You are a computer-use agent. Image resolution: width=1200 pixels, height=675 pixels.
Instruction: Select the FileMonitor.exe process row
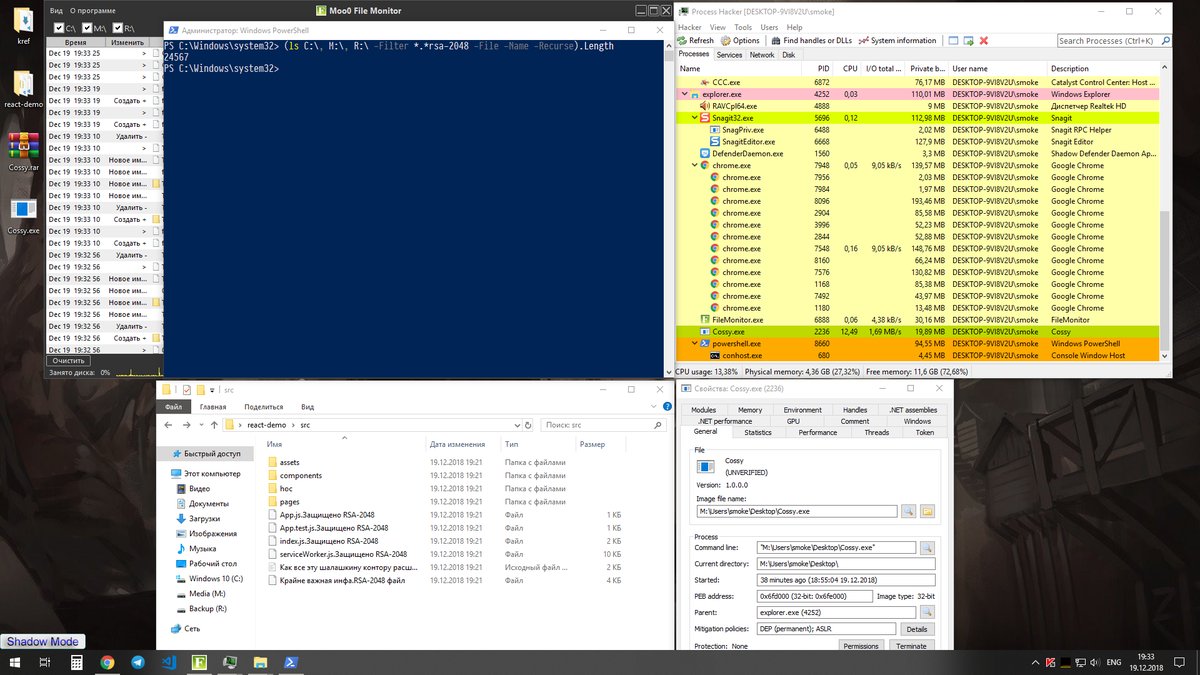[917, 320]
